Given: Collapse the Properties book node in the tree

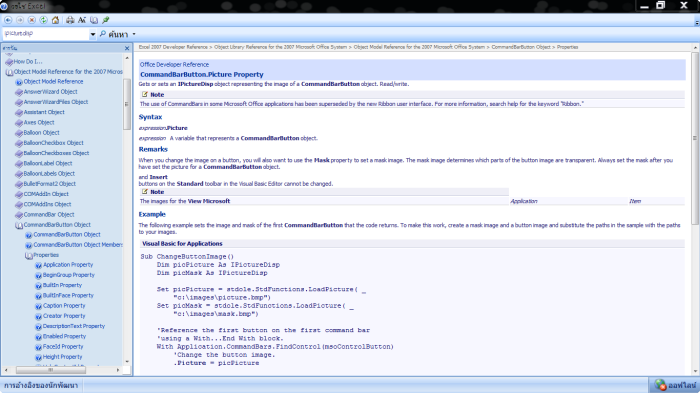Looking at the screenshot, I should coord(29,255).
